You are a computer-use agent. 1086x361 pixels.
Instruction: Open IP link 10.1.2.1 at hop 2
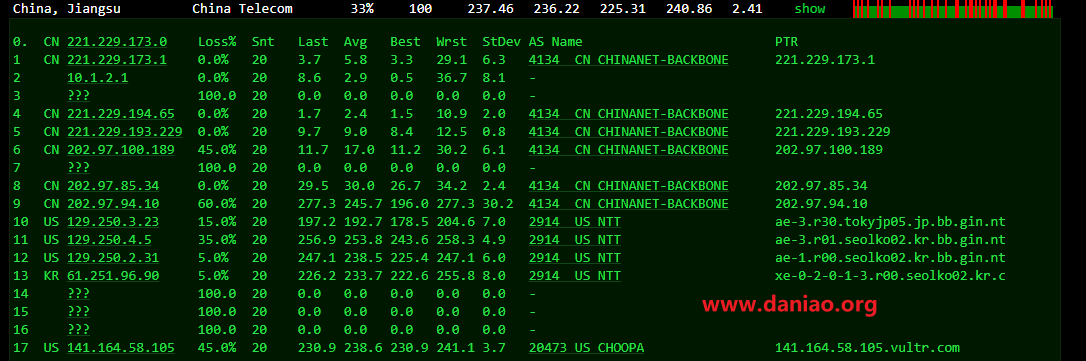click(98, 78)
